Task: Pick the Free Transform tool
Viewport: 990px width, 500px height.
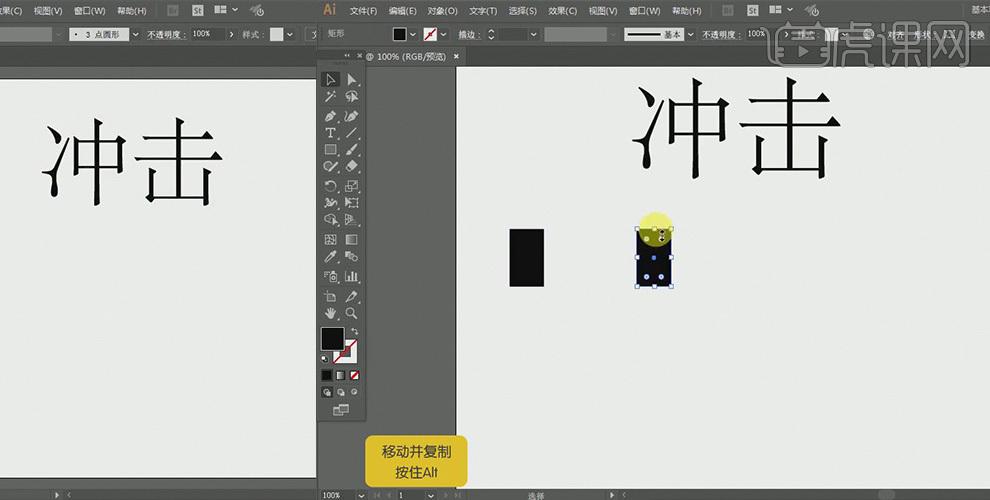Action: 352,203
